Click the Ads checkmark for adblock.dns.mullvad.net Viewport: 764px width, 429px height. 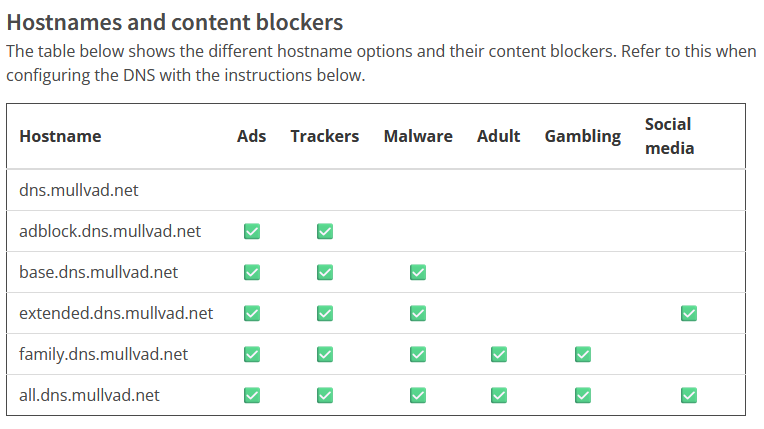[252, 231]
